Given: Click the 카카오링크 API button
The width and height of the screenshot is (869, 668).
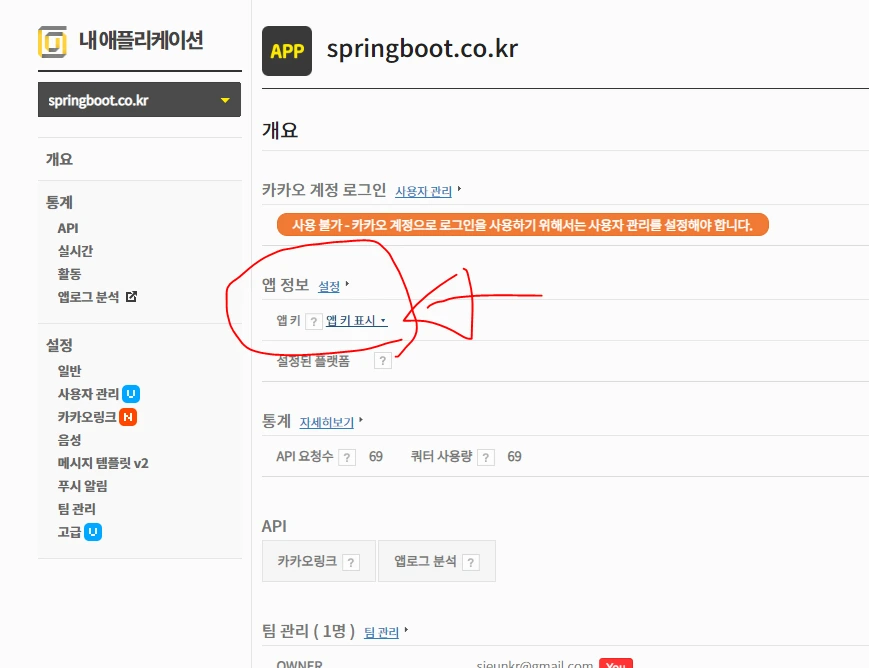Looking at the screenshot, I should point(319,561).
